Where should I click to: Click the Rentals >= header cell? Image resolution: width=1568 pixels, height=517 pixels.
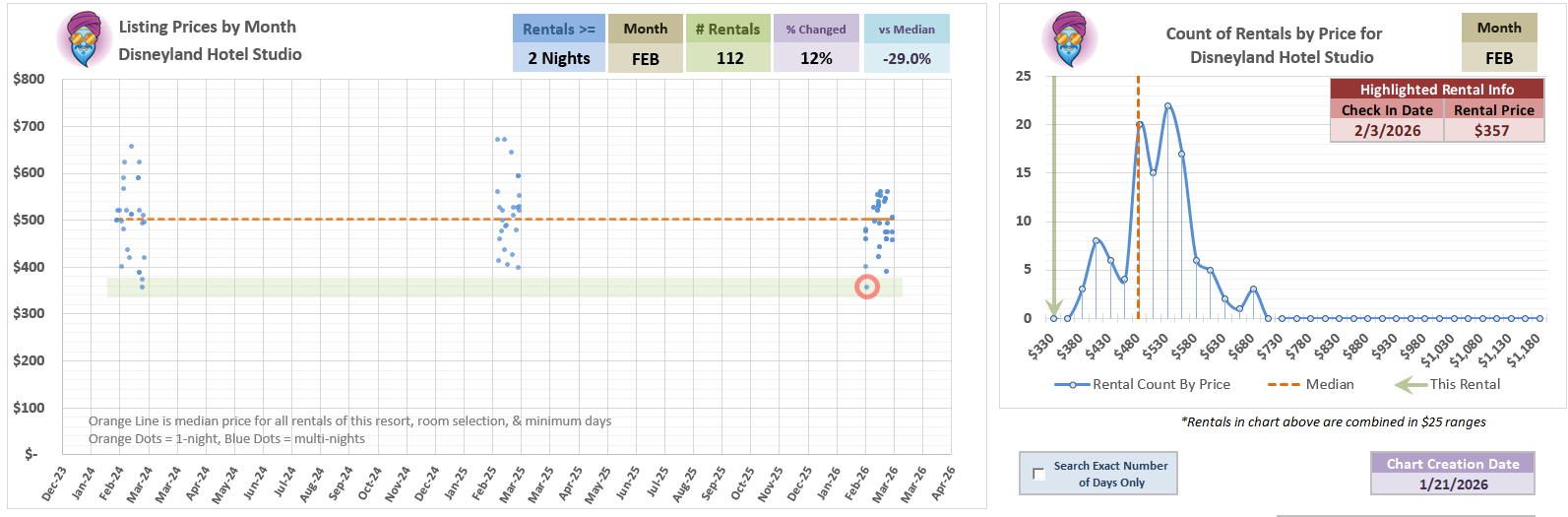[558, 30]
